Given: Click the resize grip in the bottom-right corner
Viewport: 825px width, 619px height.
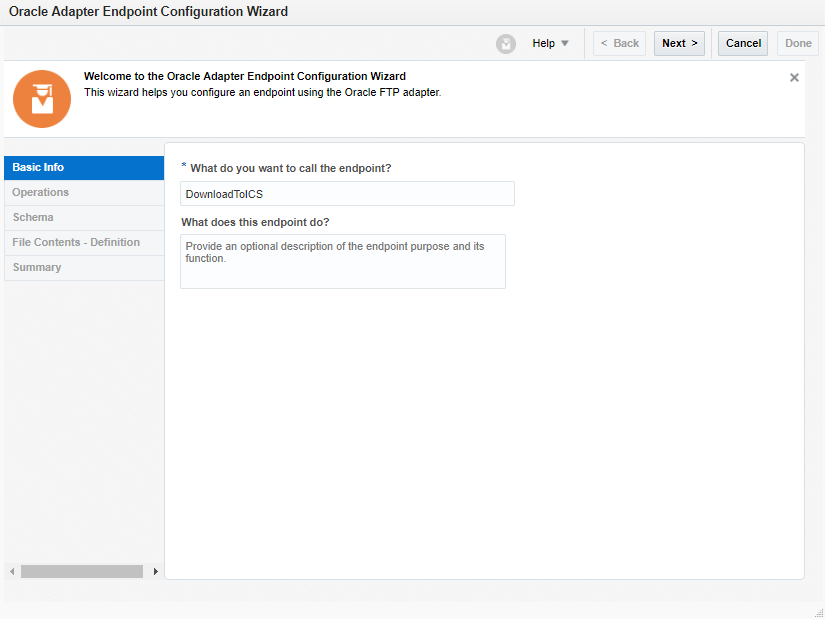Looking at the screenshot, I should pos(818,612).
